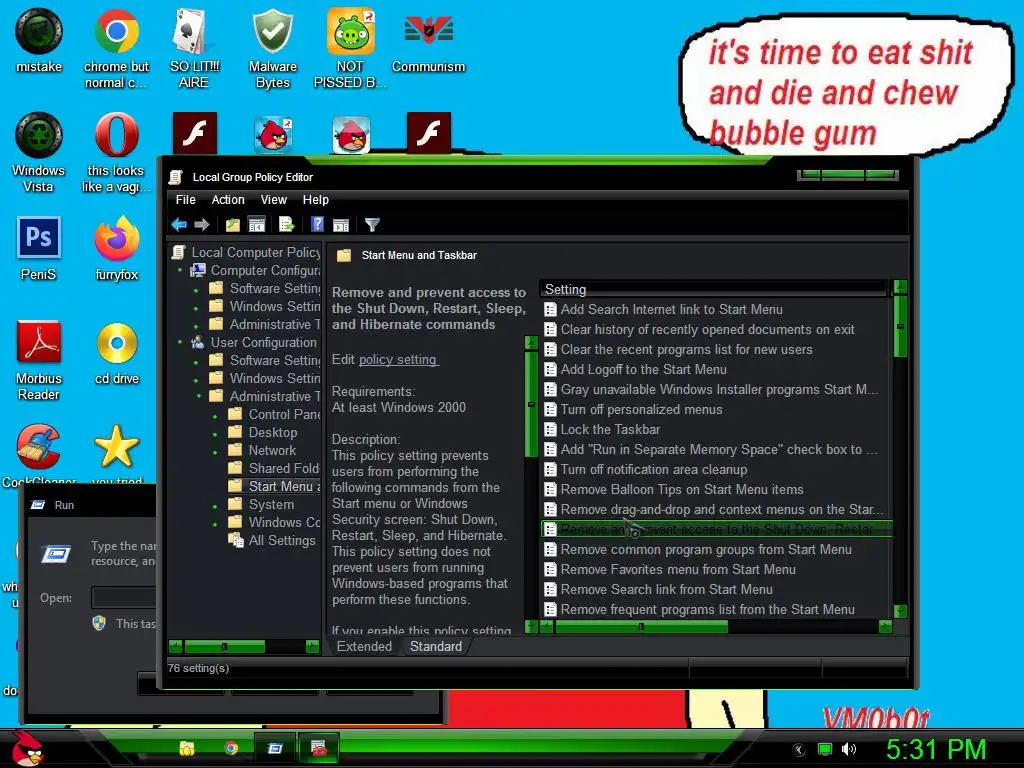Expand the Desktop folder node
1024x768 pixels.
click(215, 433)
